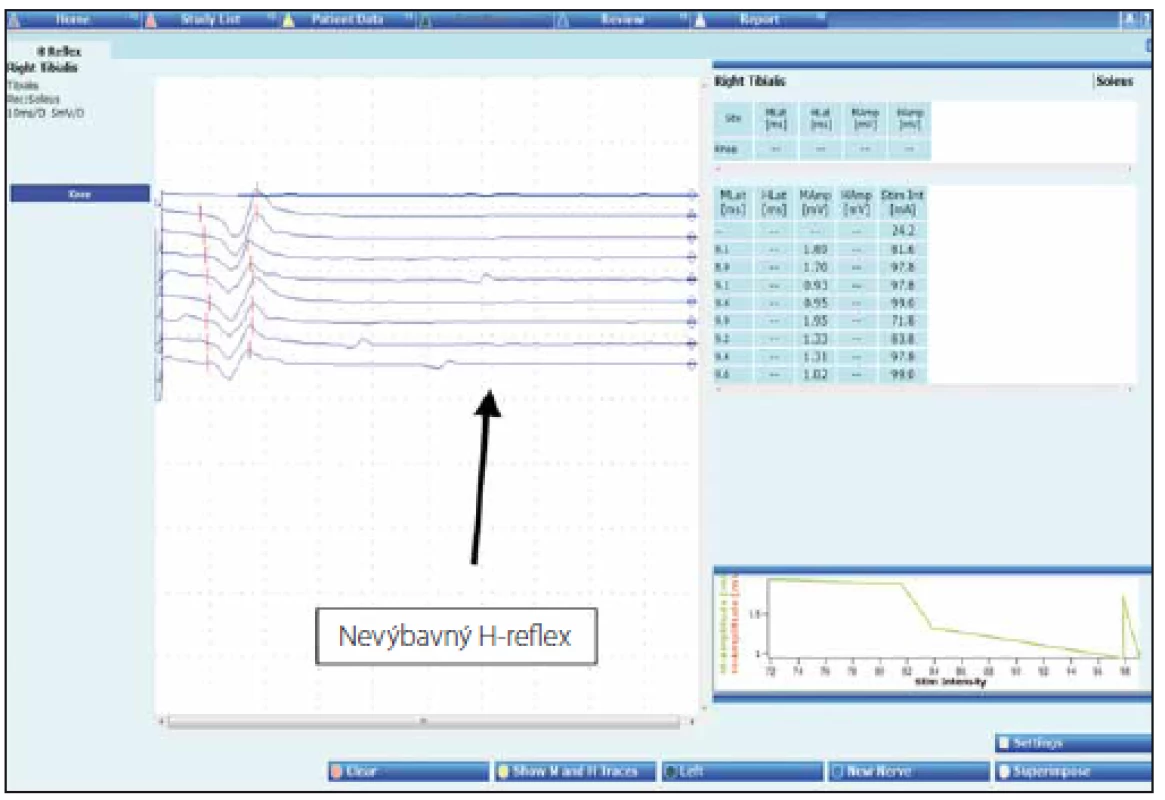Click the Right Tibialis label in left sidebar
The width and height of the screenshot is (1165, 800).
click(42, 68)
